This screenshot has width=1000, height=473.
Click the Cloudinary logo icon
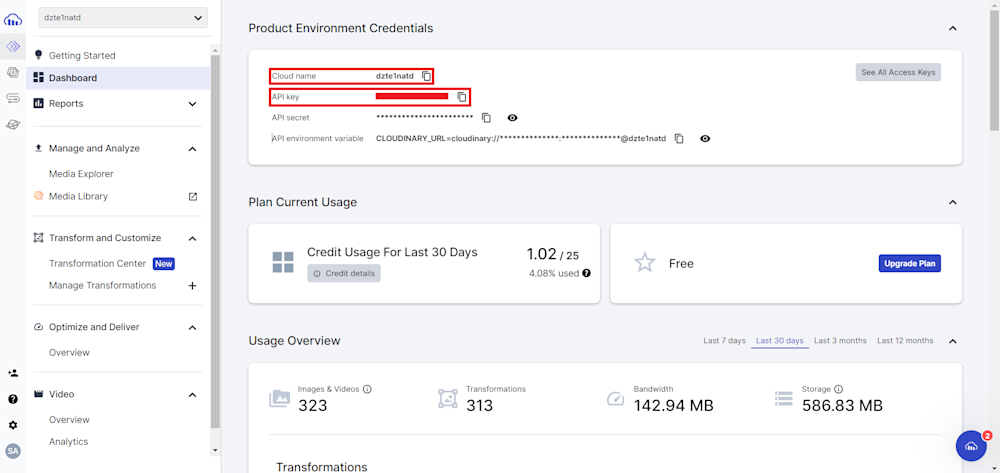(x=13, y=20)
